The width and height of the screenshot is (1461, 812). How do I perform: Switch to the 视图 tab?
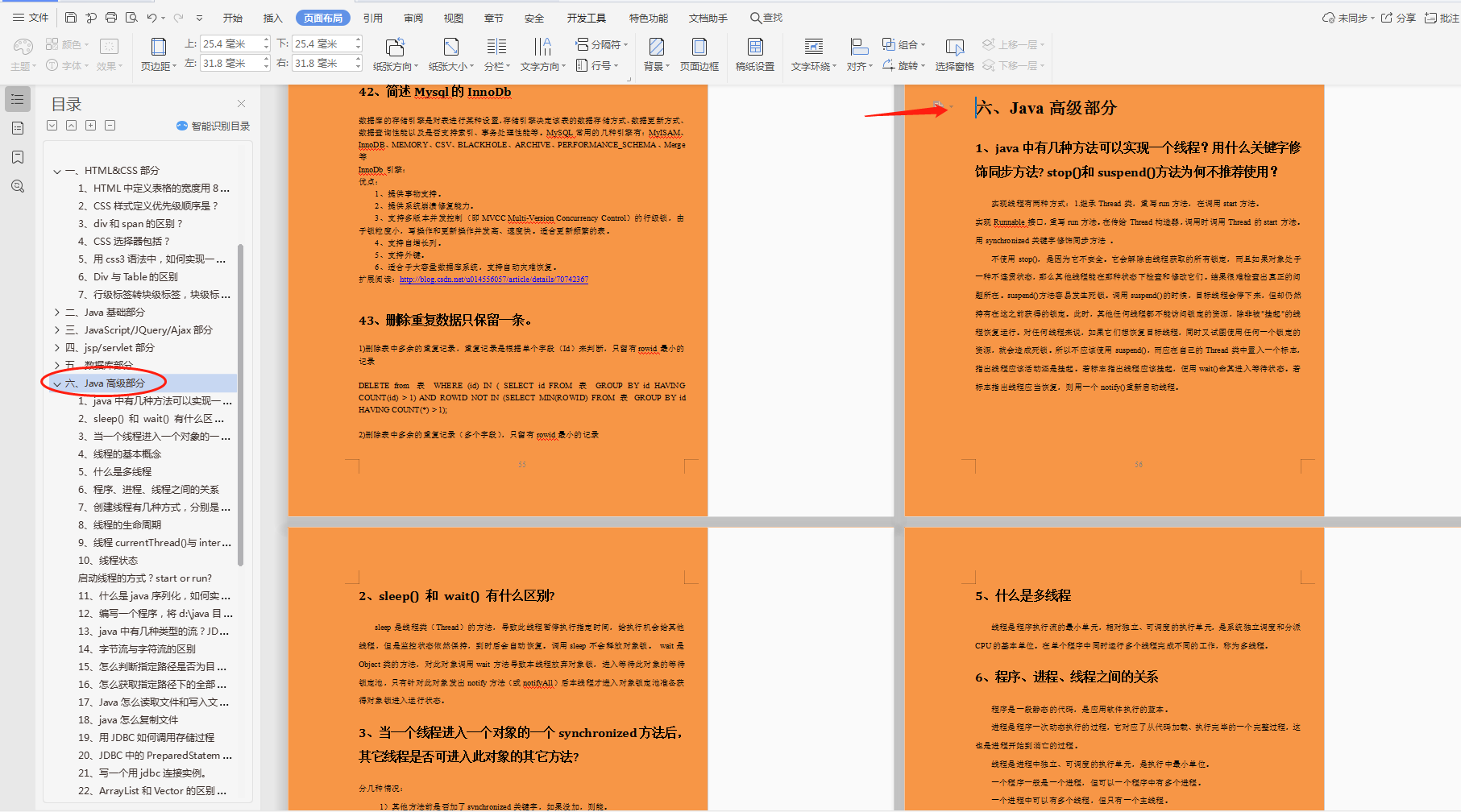click(454, 18)
